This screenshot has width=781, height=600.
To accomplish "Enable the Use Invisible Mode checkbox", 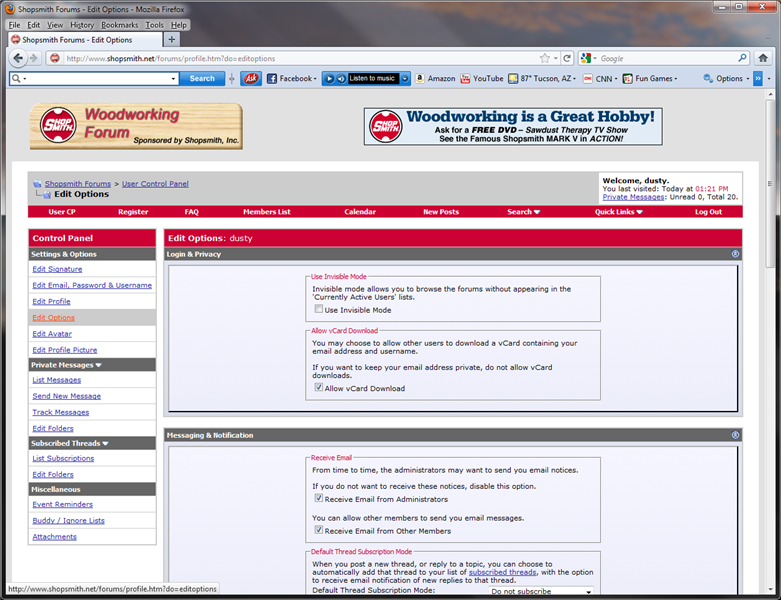I will [x=319, y=309].
